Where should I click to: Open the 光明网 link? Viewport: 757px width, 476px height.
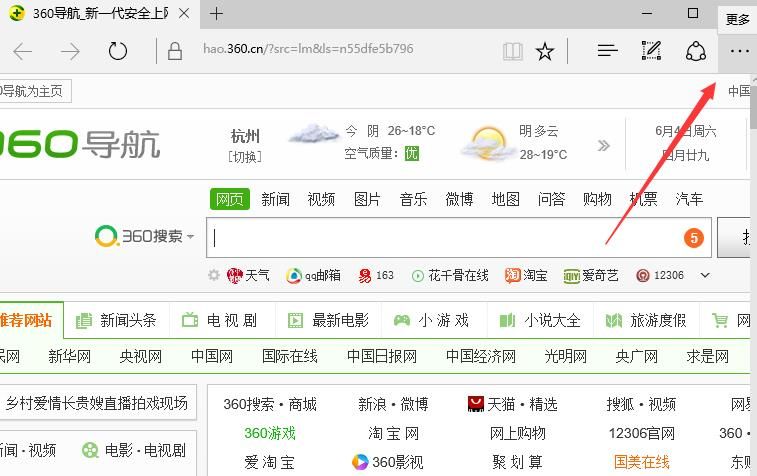[x=565, y=356]
